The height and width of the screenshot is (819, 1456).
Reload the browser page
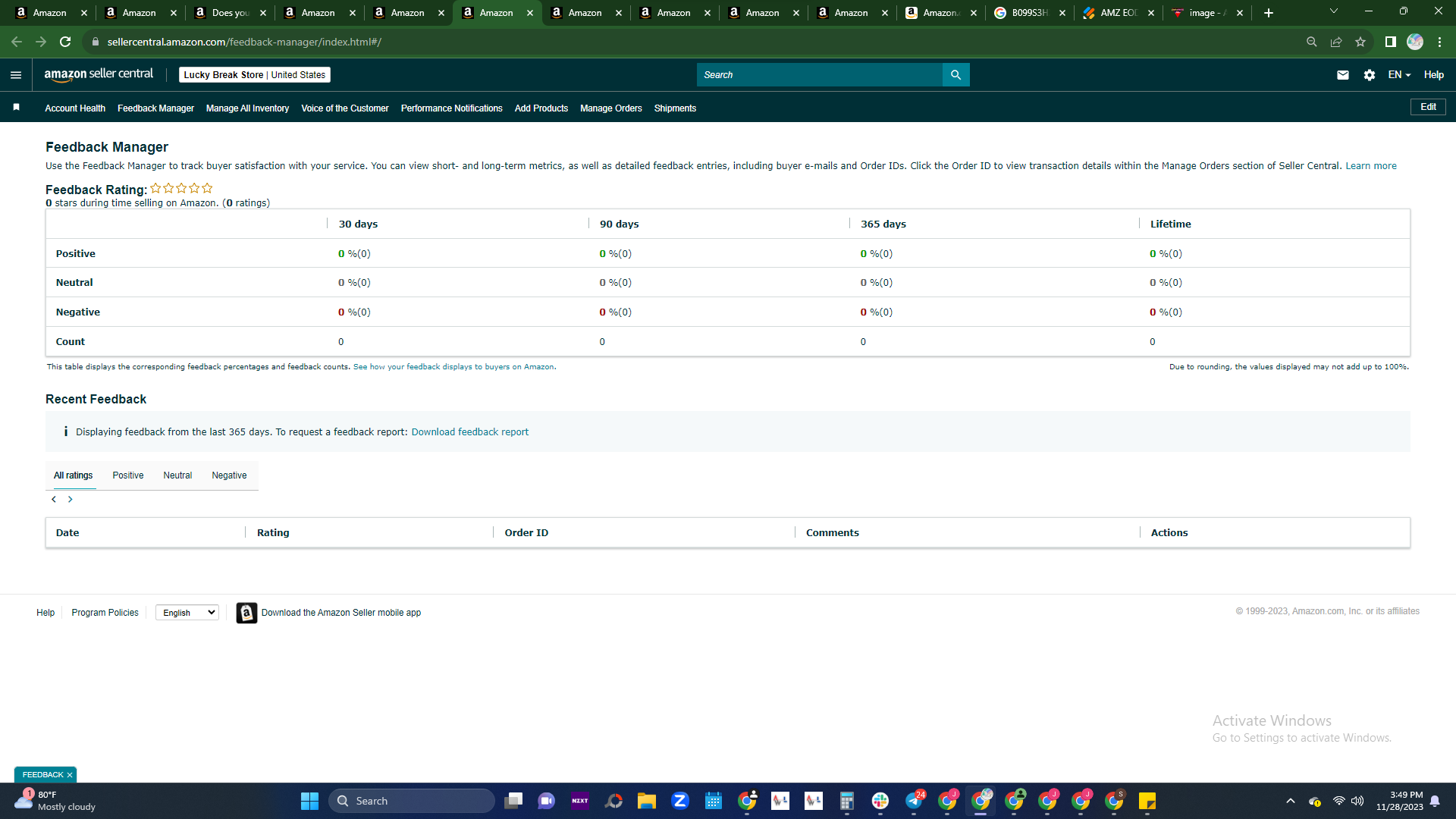tap(65, 42)
